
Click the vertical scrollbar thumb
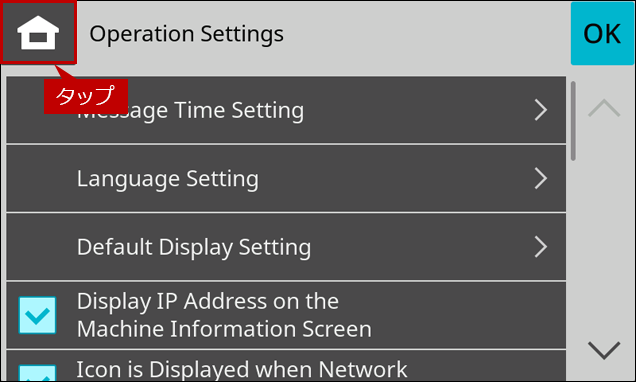[x=573, y=121]
